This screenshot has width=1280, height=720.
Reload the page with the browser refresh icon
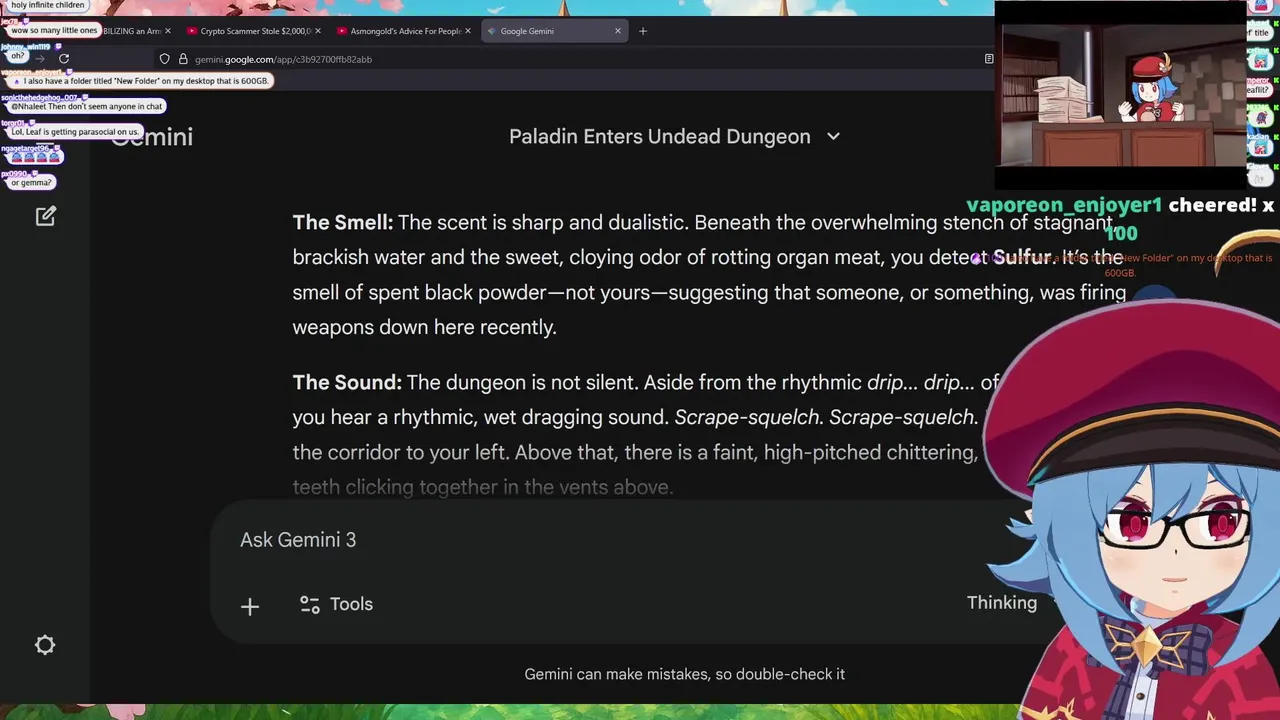tap(64, 59)
